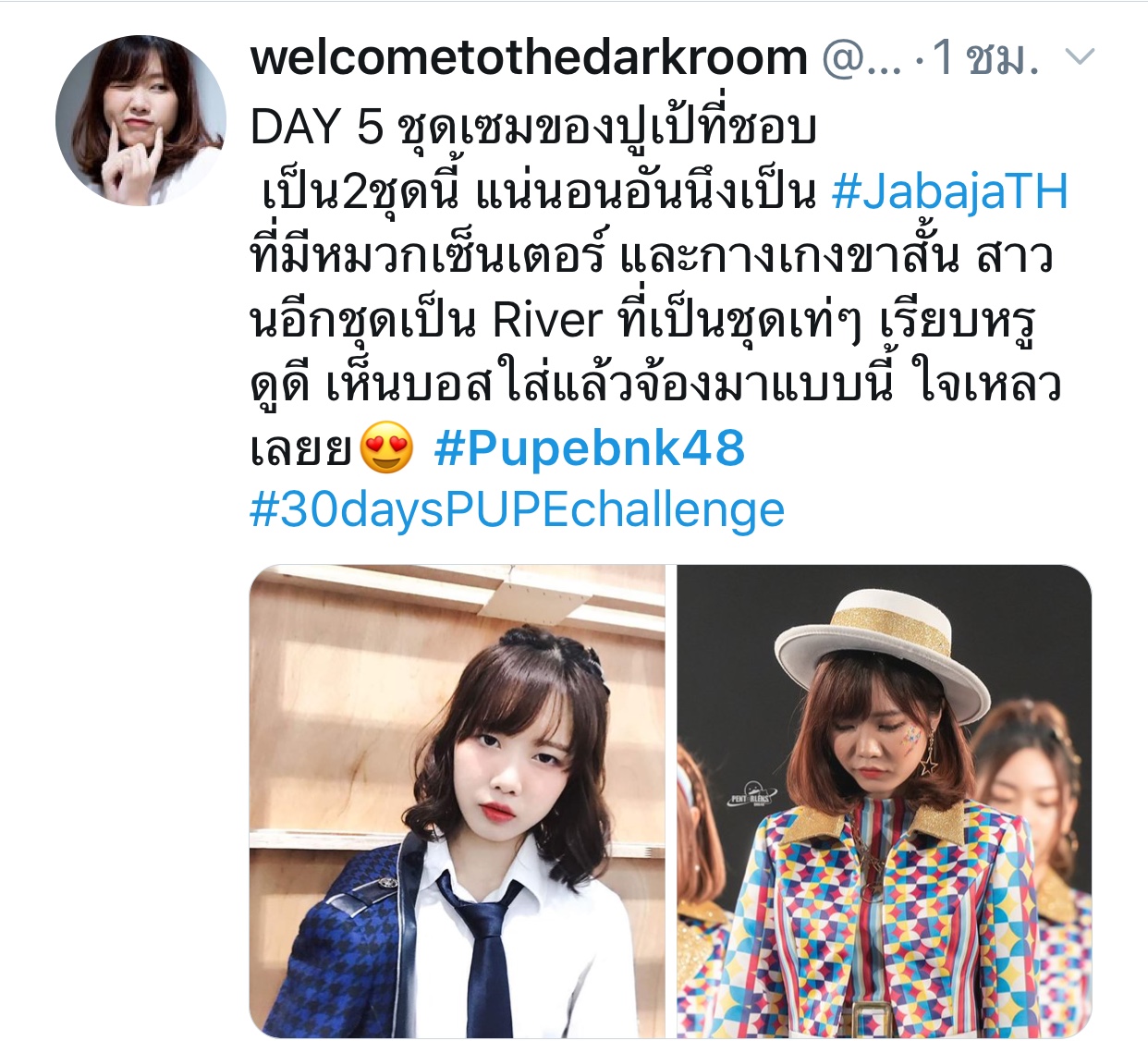The width and height of the screenshot is (1148, 1041).
Task: Open the #JabajaTH hashtag
Action: click(x=949, y=192)
